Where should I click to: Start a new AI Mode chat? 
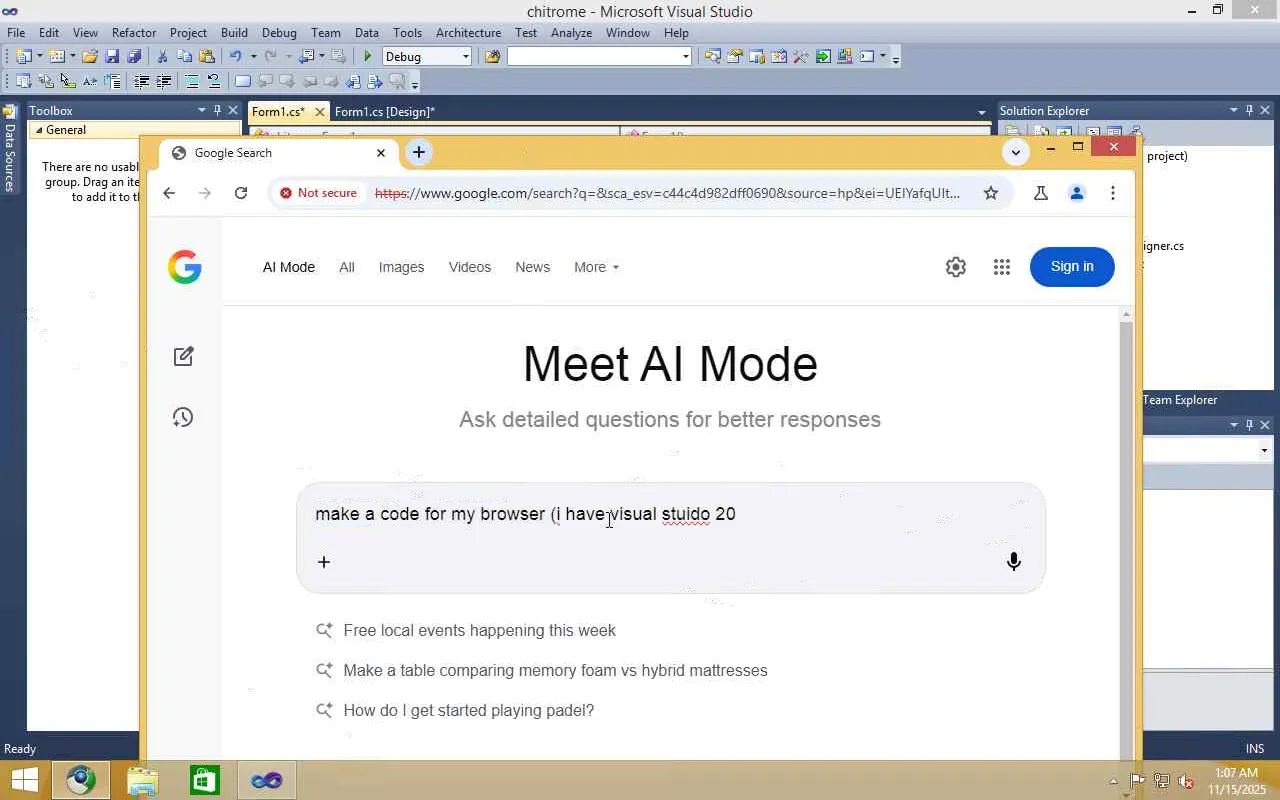(184, 356)
